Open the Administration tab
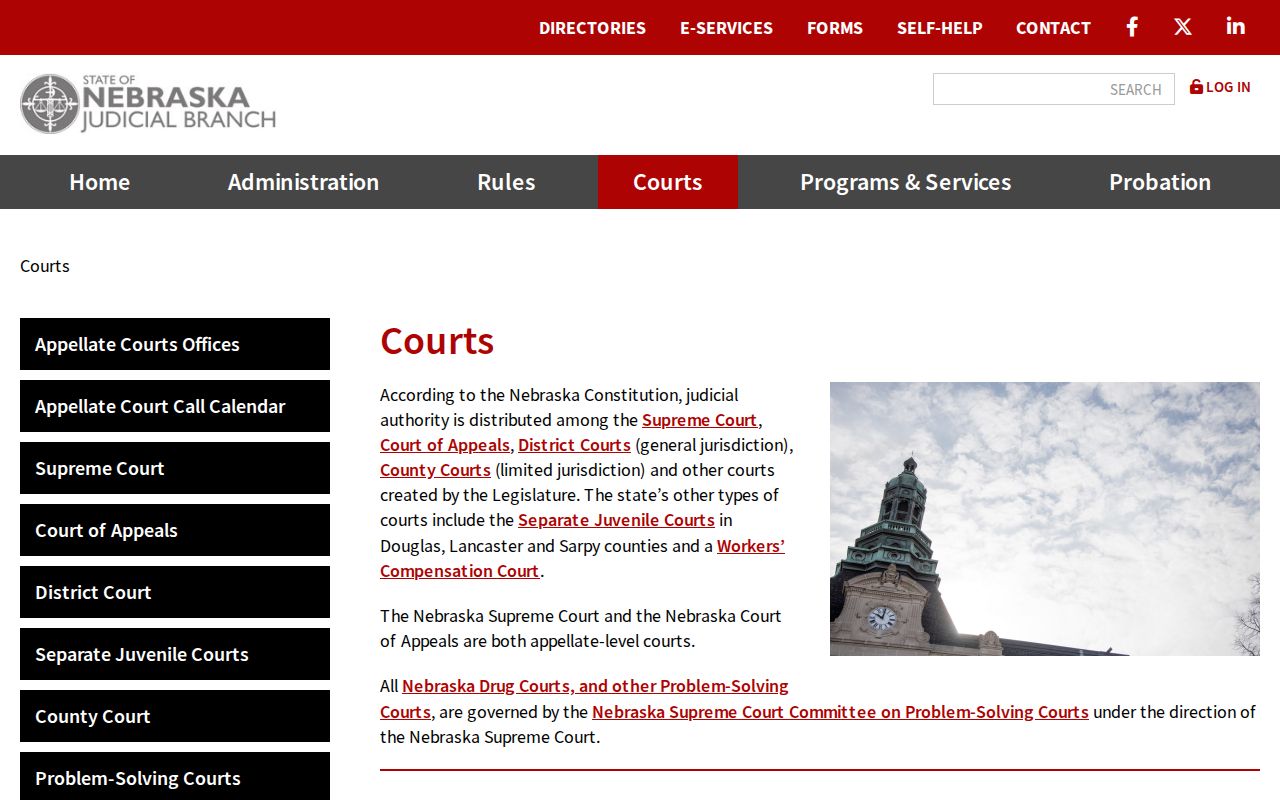This screenshot has width=1280, height=800. [303, 182]
